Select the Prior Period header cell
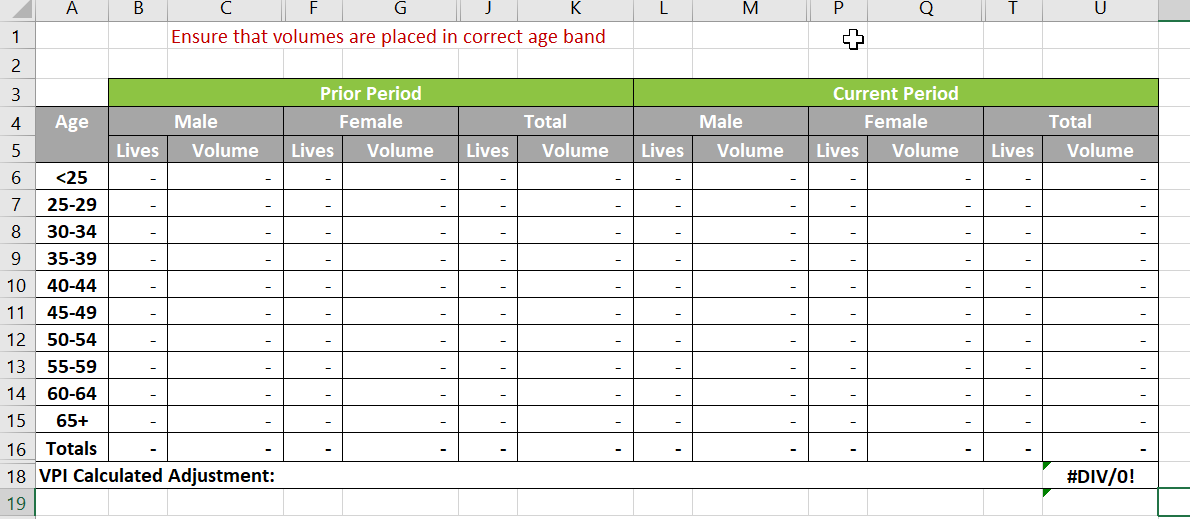The width and height of the screenshot is (1190, 519). pos(370,93)
